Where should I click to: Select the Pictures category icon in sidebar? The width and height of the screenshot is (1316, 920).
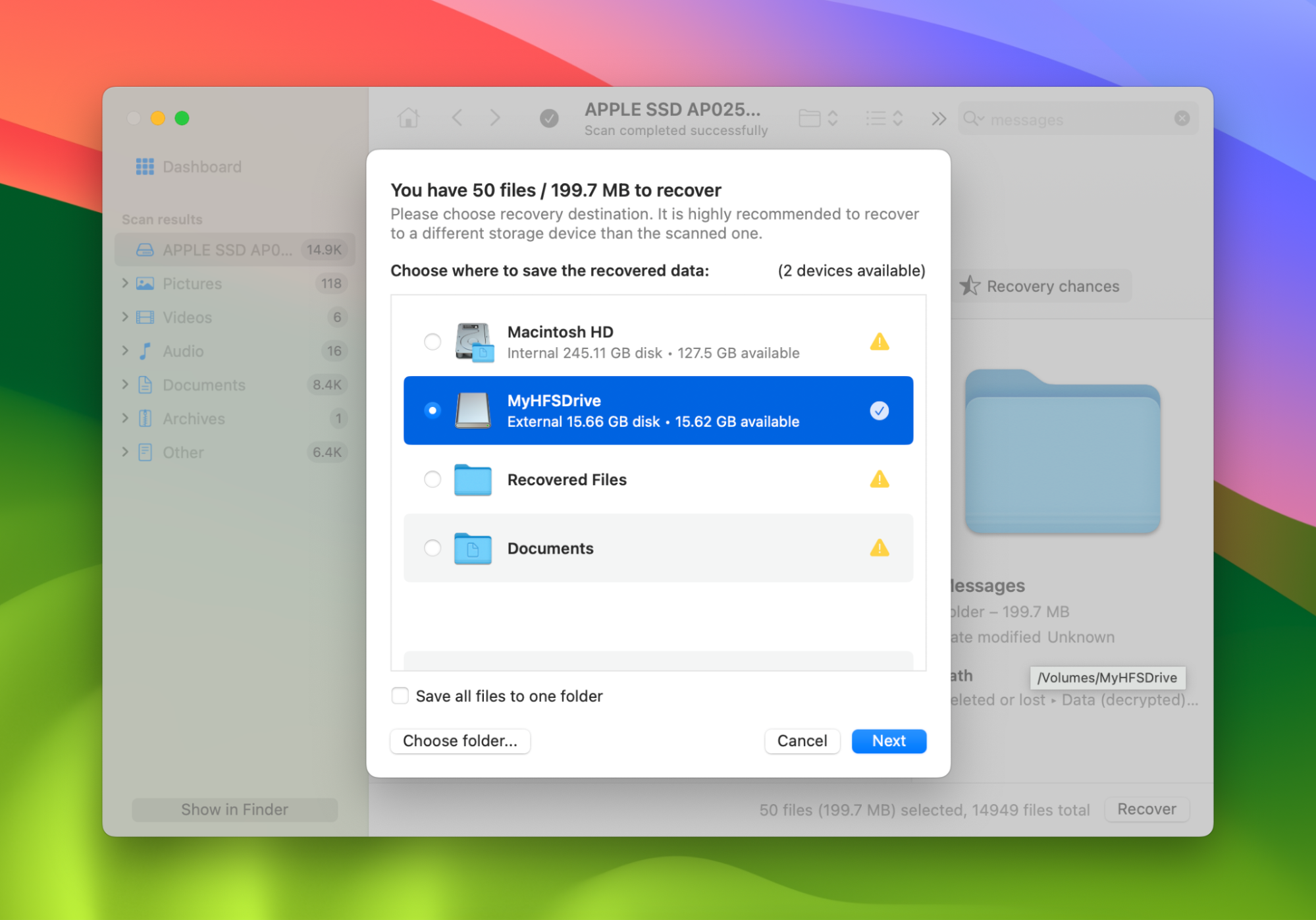point(145,283)
